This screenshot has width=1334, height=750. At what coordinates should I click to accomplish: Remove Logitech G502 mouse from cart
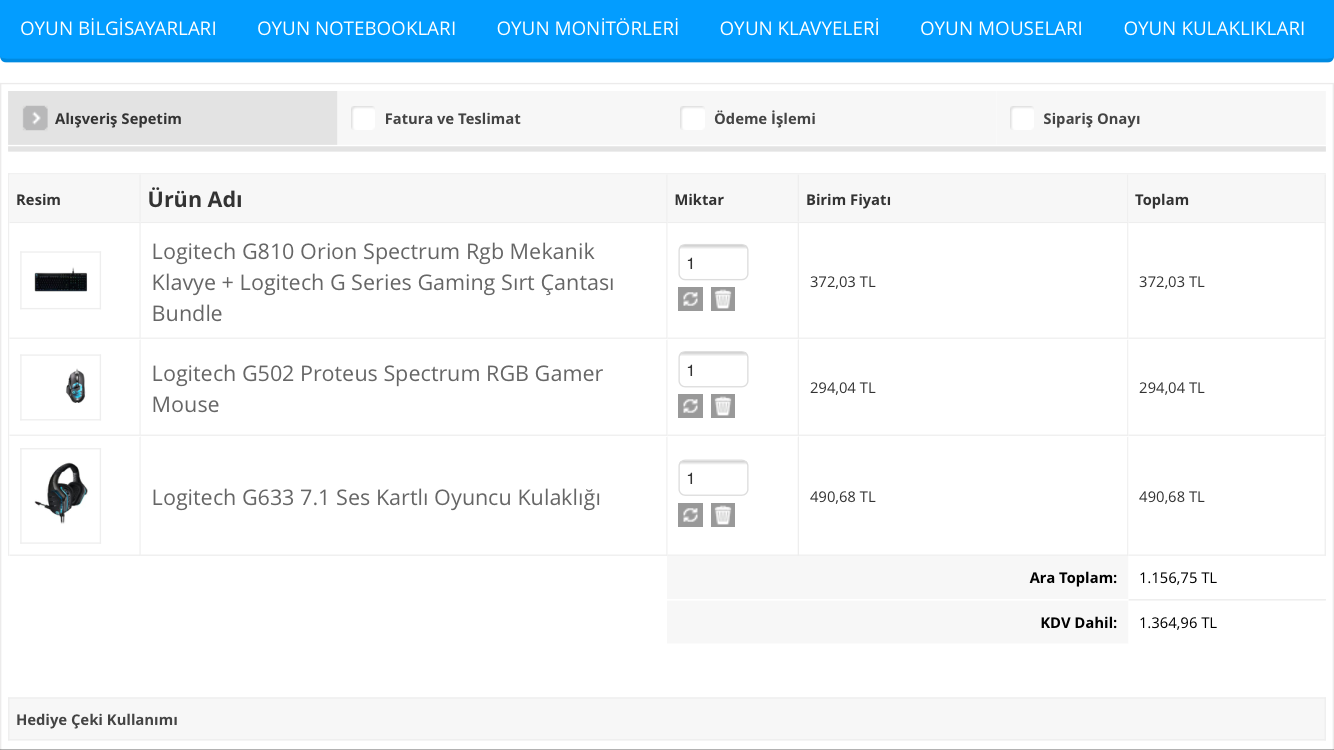click(723, 406)
